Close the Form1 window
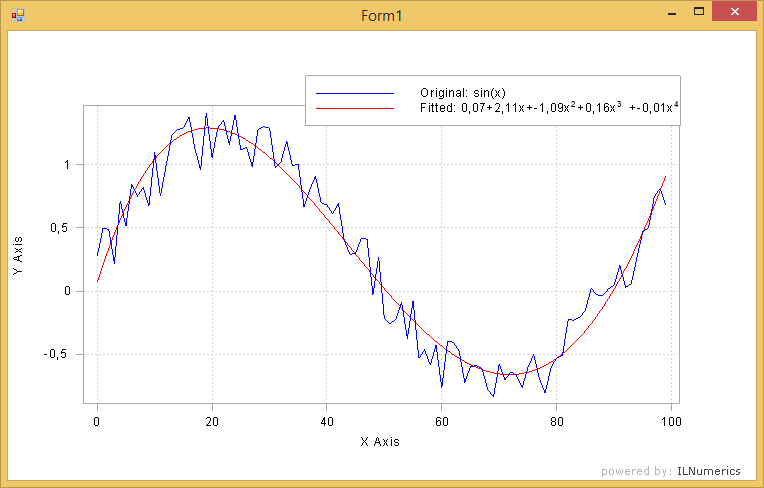The image size is (764, 488). coord(735,12)
